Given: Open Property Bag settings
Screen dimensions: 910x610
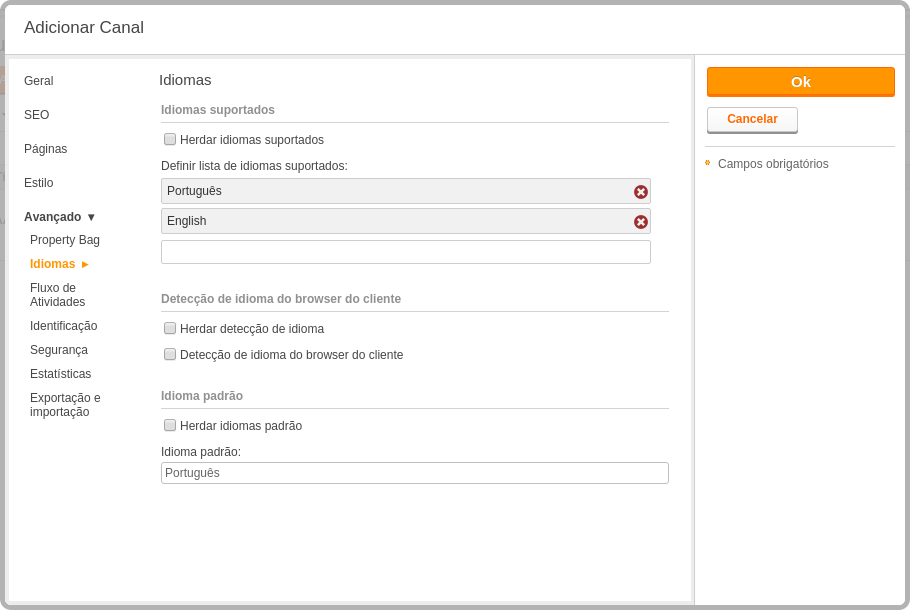Looking at the screenshot, I should click(x=65, y=240).
